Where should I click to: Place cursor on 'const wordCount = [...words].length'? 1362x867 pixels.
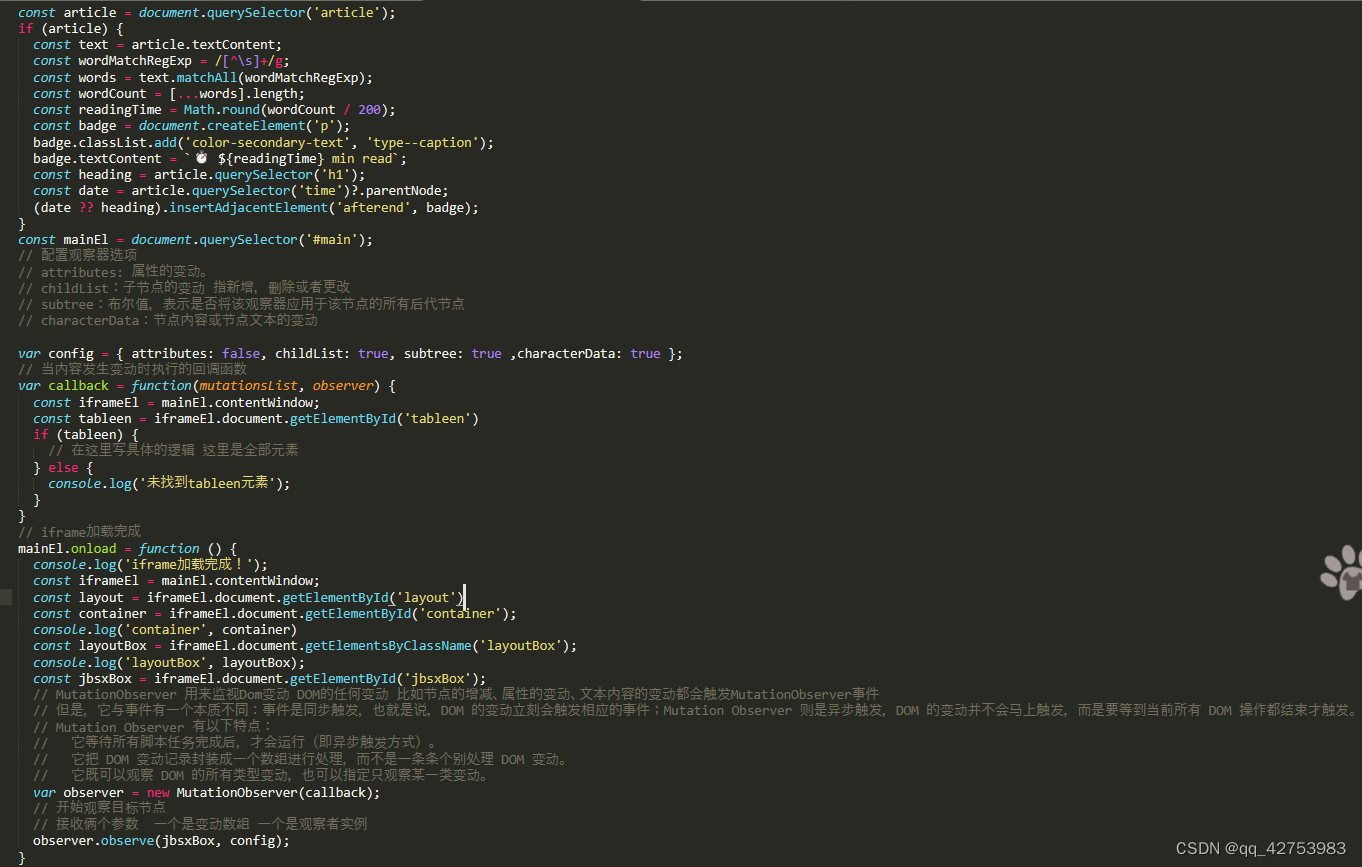point(169,93)
